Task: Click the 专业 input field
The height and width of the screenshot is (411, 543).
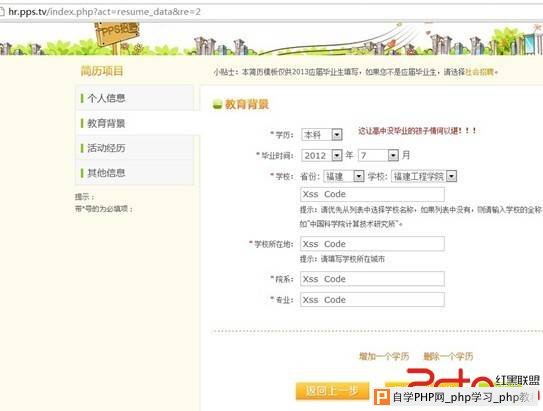Action: point(372,300)
